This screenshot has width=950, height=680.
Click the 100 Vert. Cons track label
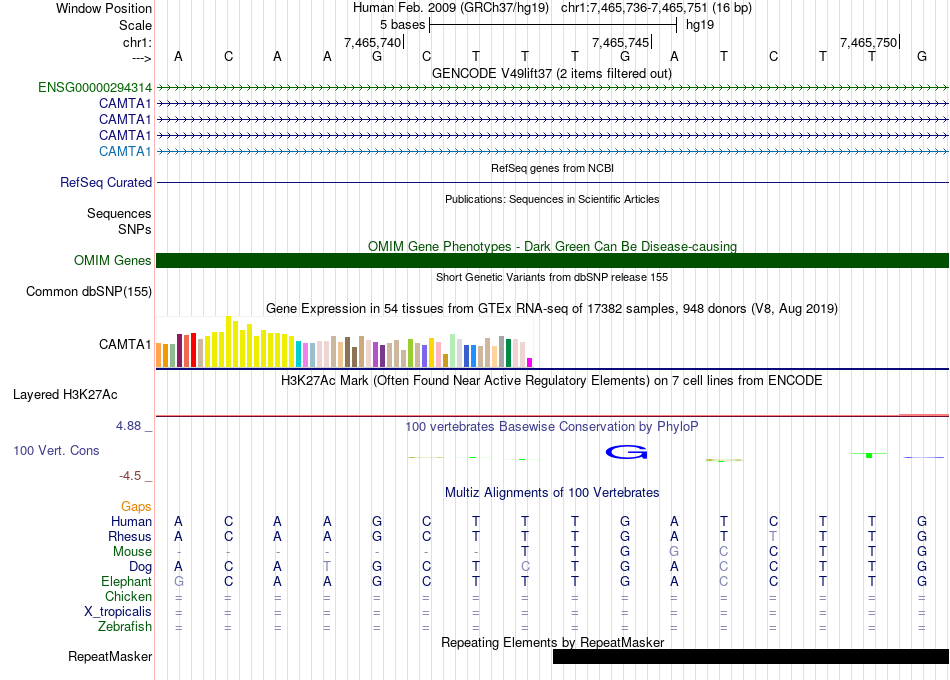(56, 450)
